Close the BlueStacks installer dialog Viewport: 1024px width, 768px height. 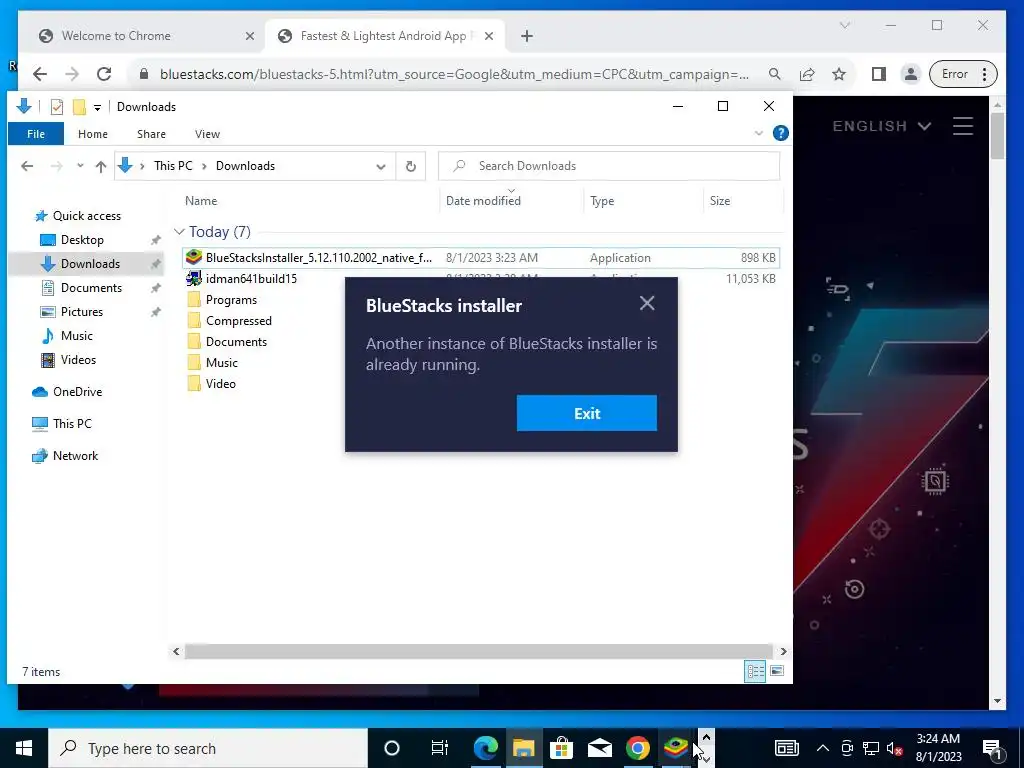pyautogui.click(x=647, y=303)
